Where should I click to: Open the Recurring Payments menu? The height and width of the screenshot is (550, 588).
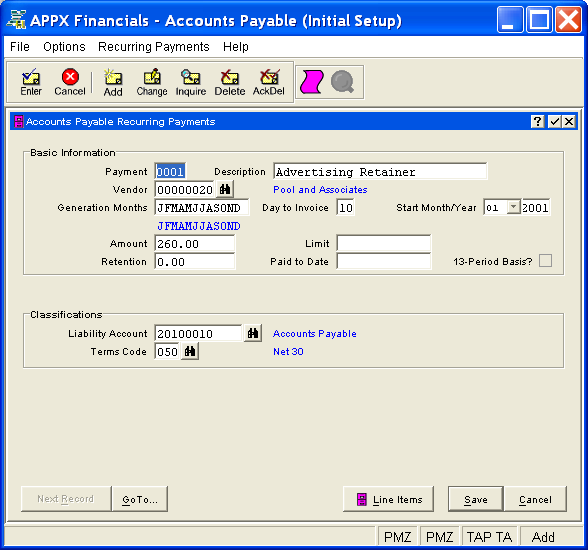click(154, 47)
